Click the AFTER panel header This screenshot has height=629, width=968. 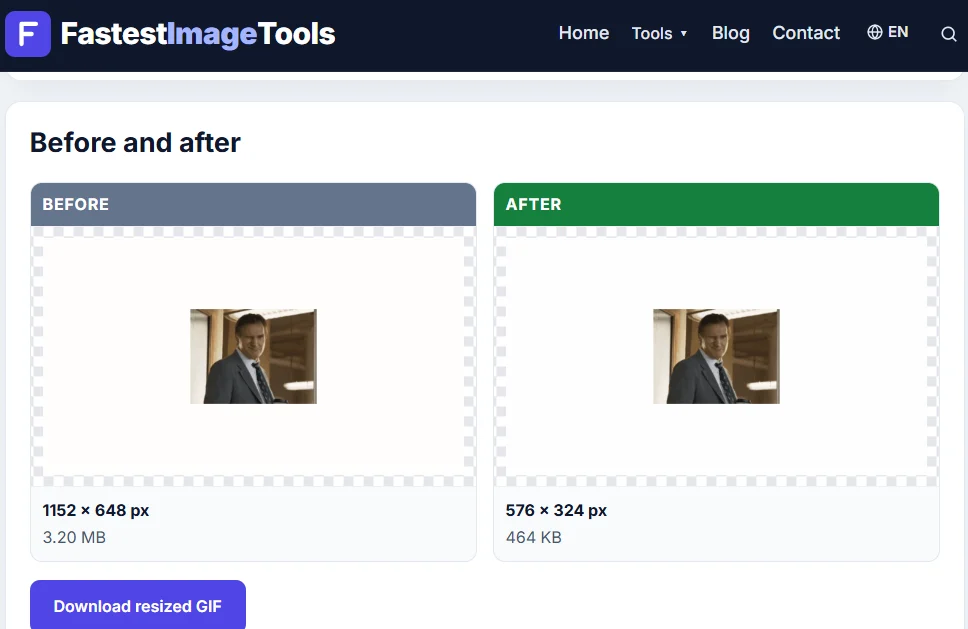coord(716,204)
